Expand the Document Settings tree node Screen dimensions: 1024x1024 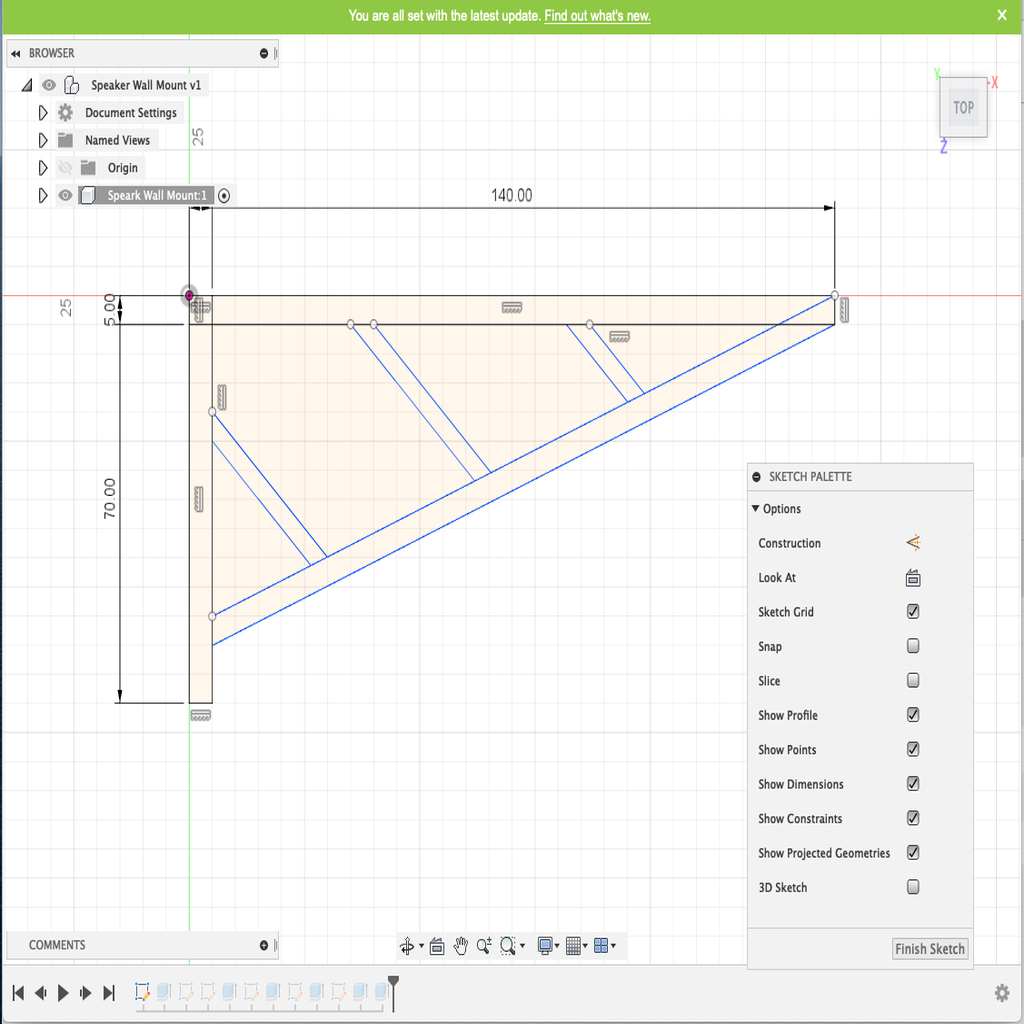point(43,113)
